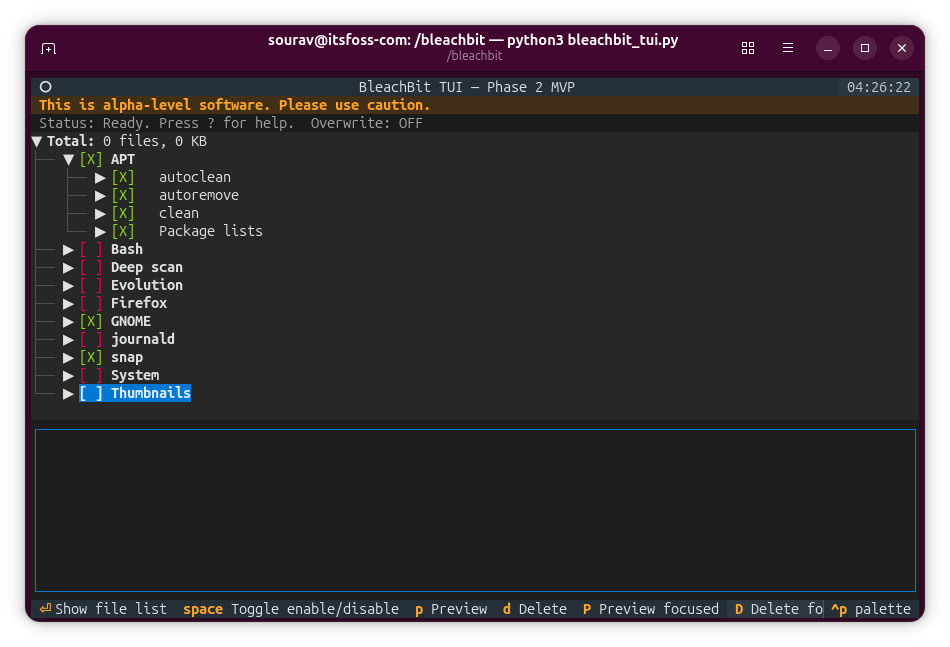Uncheck the clean checkbox under APT
950x647 pixels.
(x=123, y=213)
